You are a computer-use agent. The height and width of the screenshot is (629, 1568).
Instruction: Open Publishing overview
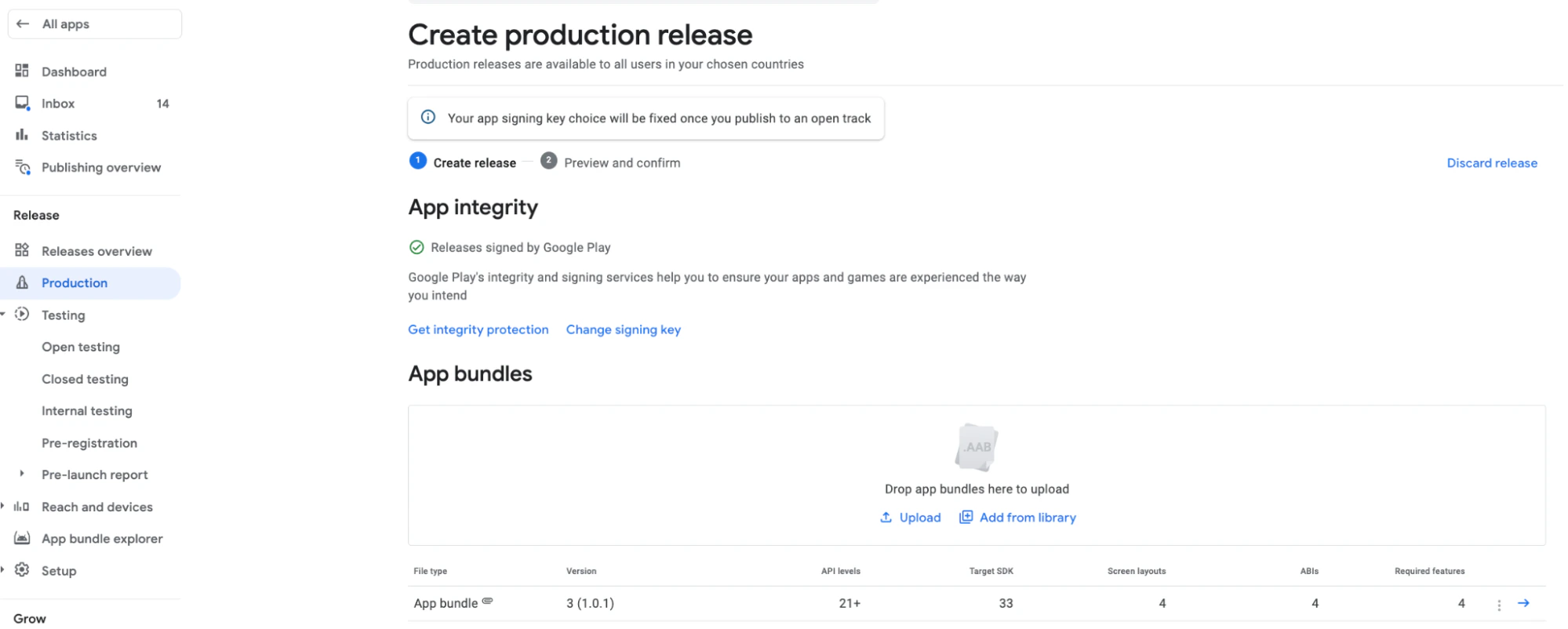[101, 167]
